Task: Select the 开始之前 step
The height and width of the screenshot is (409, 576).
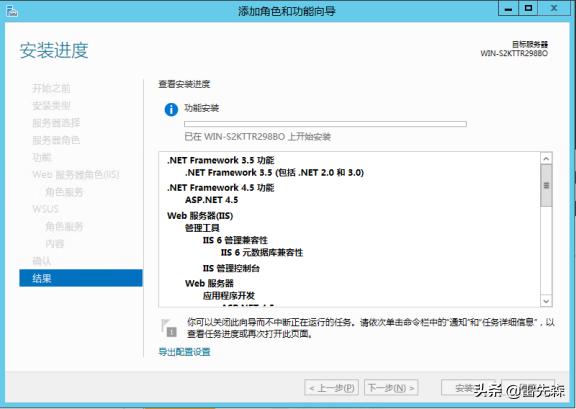Action: 51,89
